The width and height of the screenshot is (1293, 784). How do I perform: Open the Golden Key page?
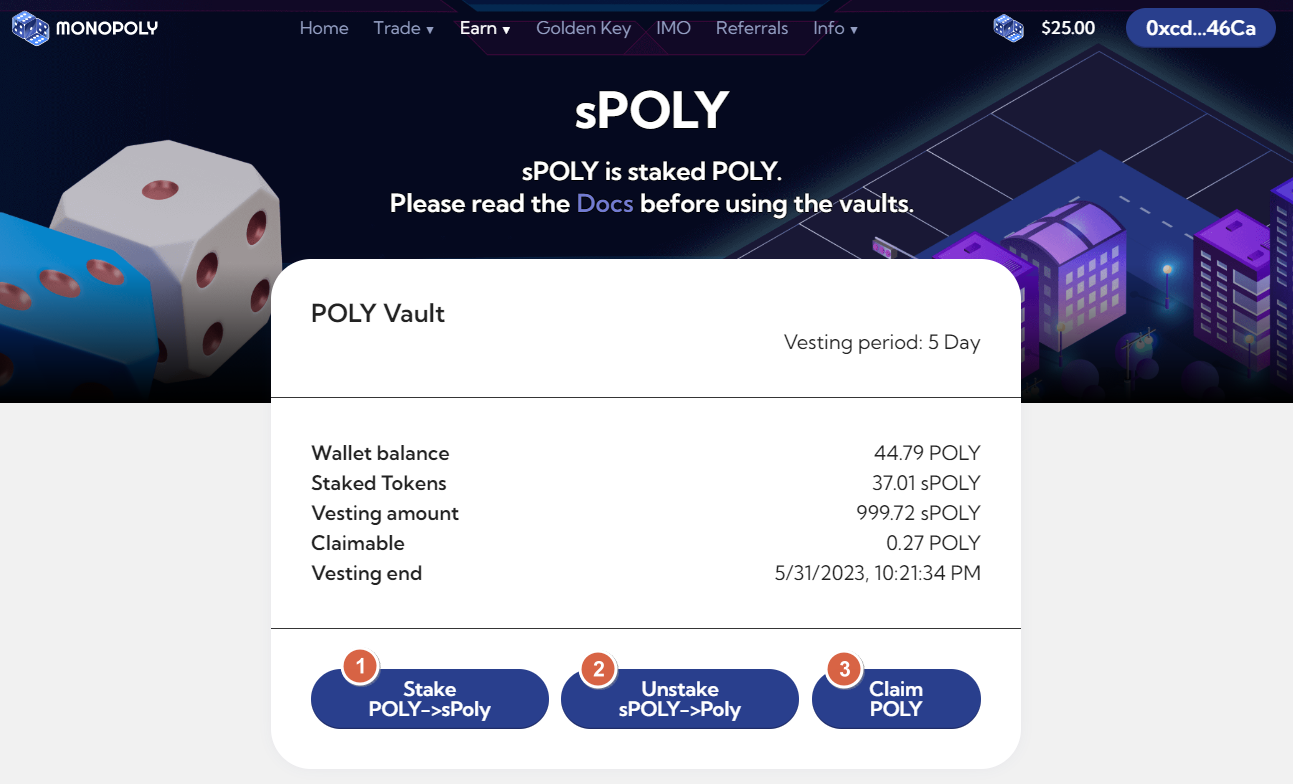click(583, 28)
